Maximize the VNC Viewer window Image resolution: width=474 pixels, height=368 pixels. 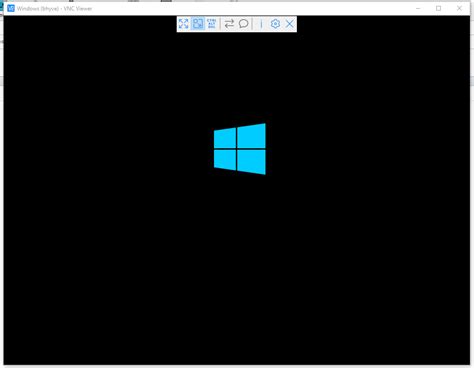click(439, 8)
